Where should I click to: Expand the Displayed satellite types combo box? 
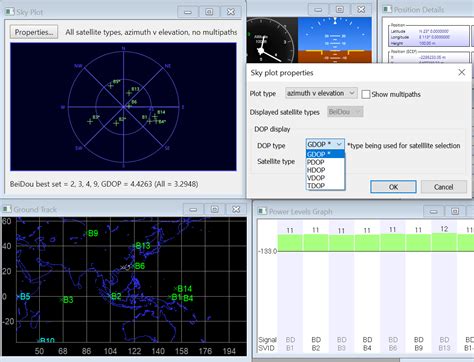(x=345, y=112)
